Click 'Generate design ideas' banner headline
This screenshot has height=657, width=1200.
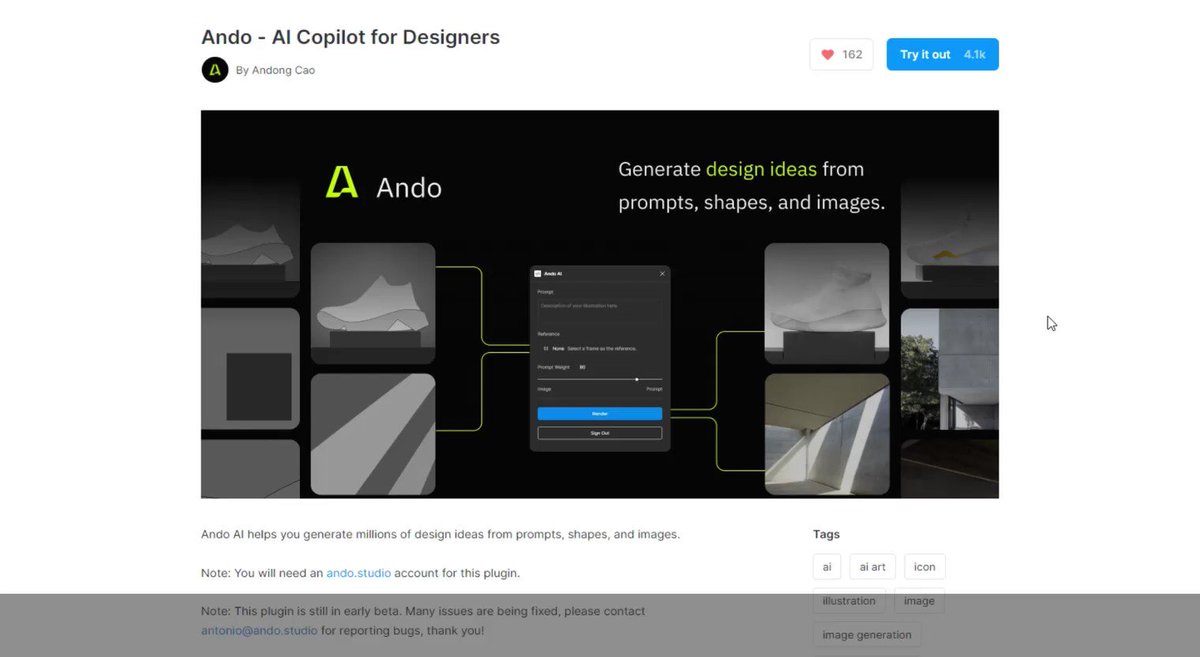pos(751,185)
